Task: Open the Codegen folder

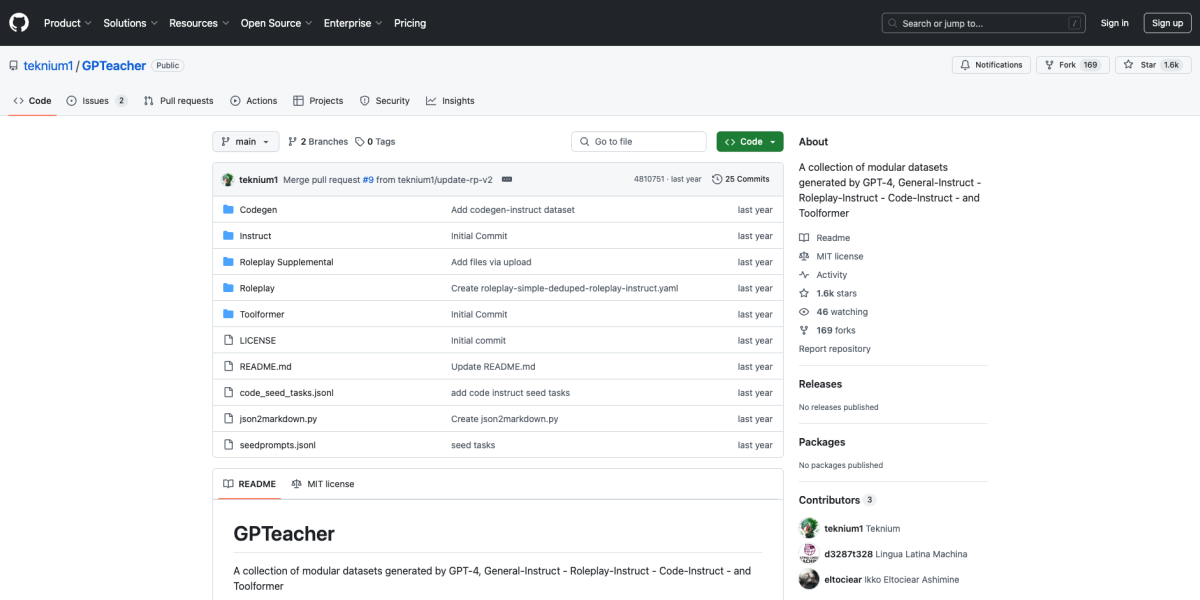Action: (258, 210)
